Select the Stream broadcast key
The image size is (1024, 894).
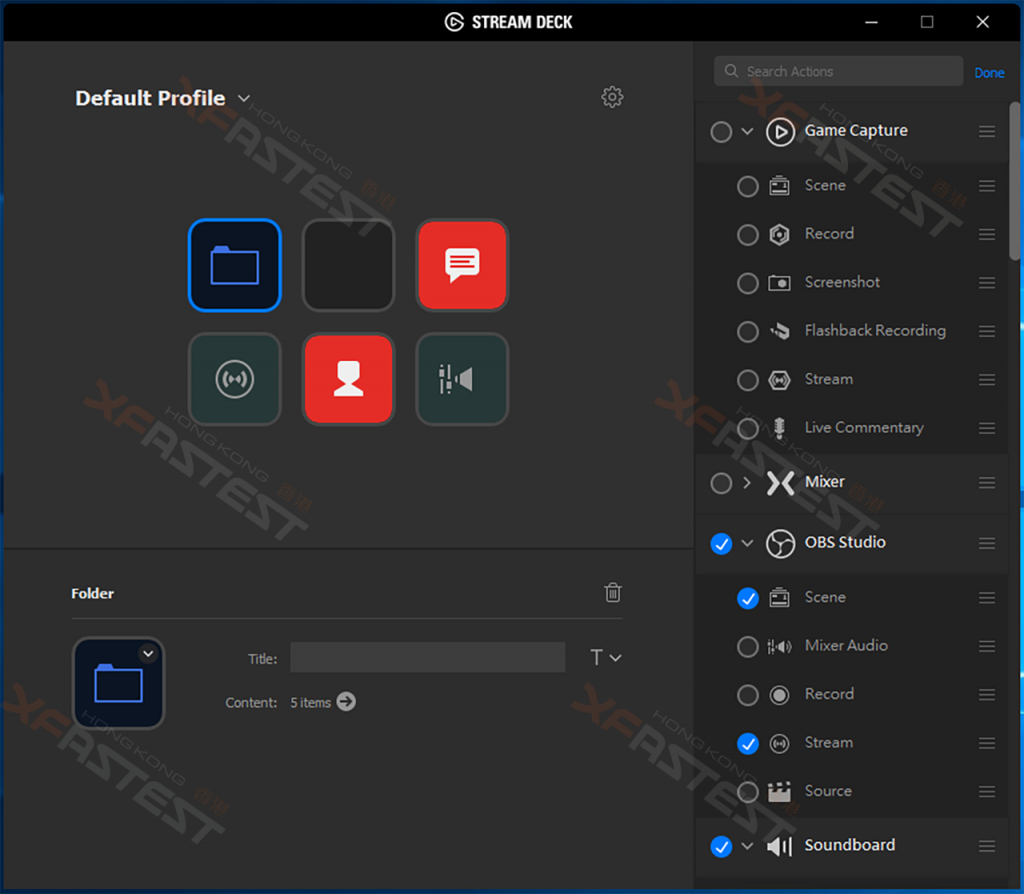[x=234, y=379]
